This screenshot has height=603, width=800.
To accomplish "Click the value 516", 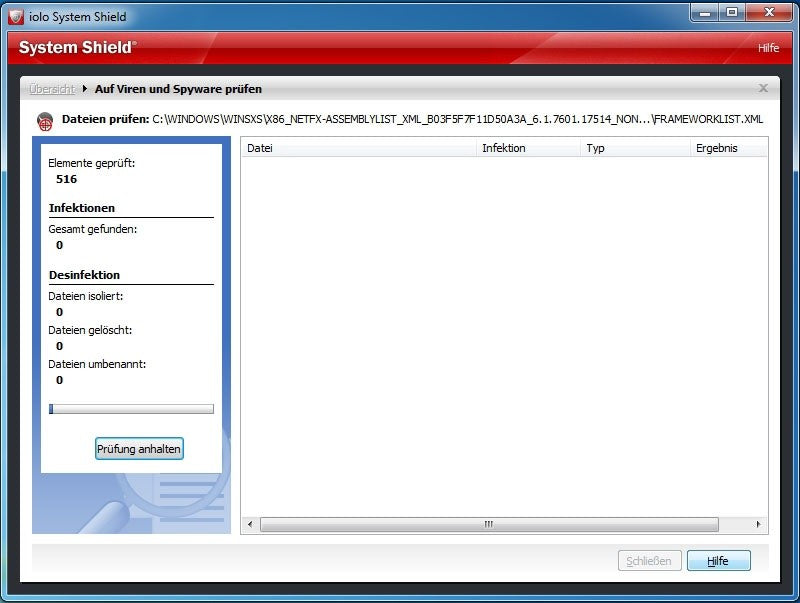I will (66, 179).
